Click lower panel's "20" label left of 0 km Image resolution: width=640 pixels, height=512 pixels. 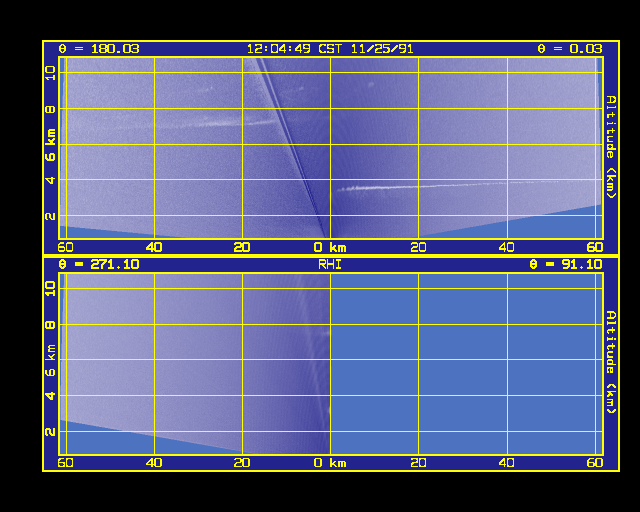point(242,463)
